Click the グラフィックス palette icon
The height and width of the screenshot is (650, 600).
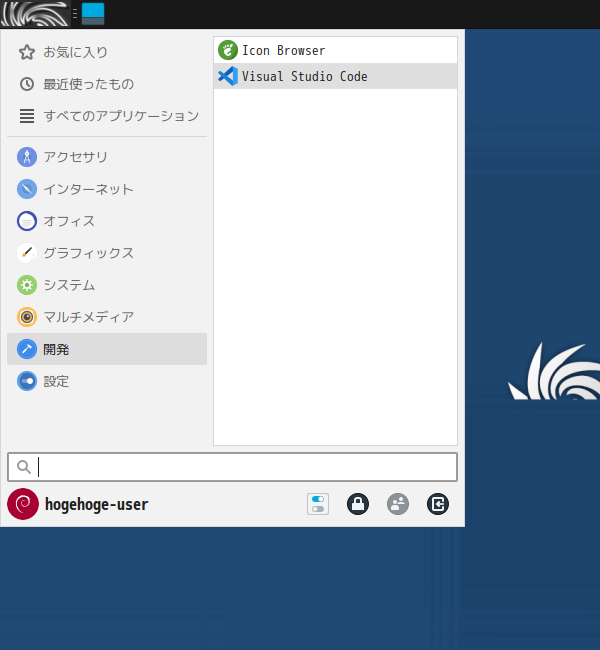click(27, 253)
